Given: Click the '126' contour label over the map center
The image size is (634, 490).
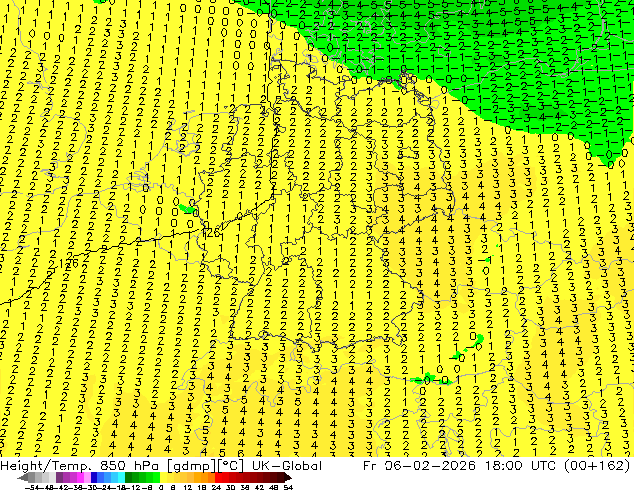Looking at the screenshot, I should pos(211,232).
